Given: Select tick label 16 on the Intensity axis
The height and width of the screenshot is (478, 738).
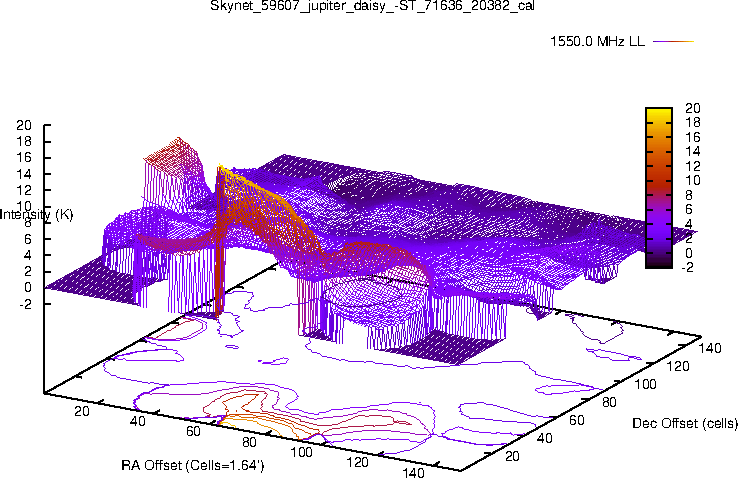Looking at the screenshot, I should 24,158.
